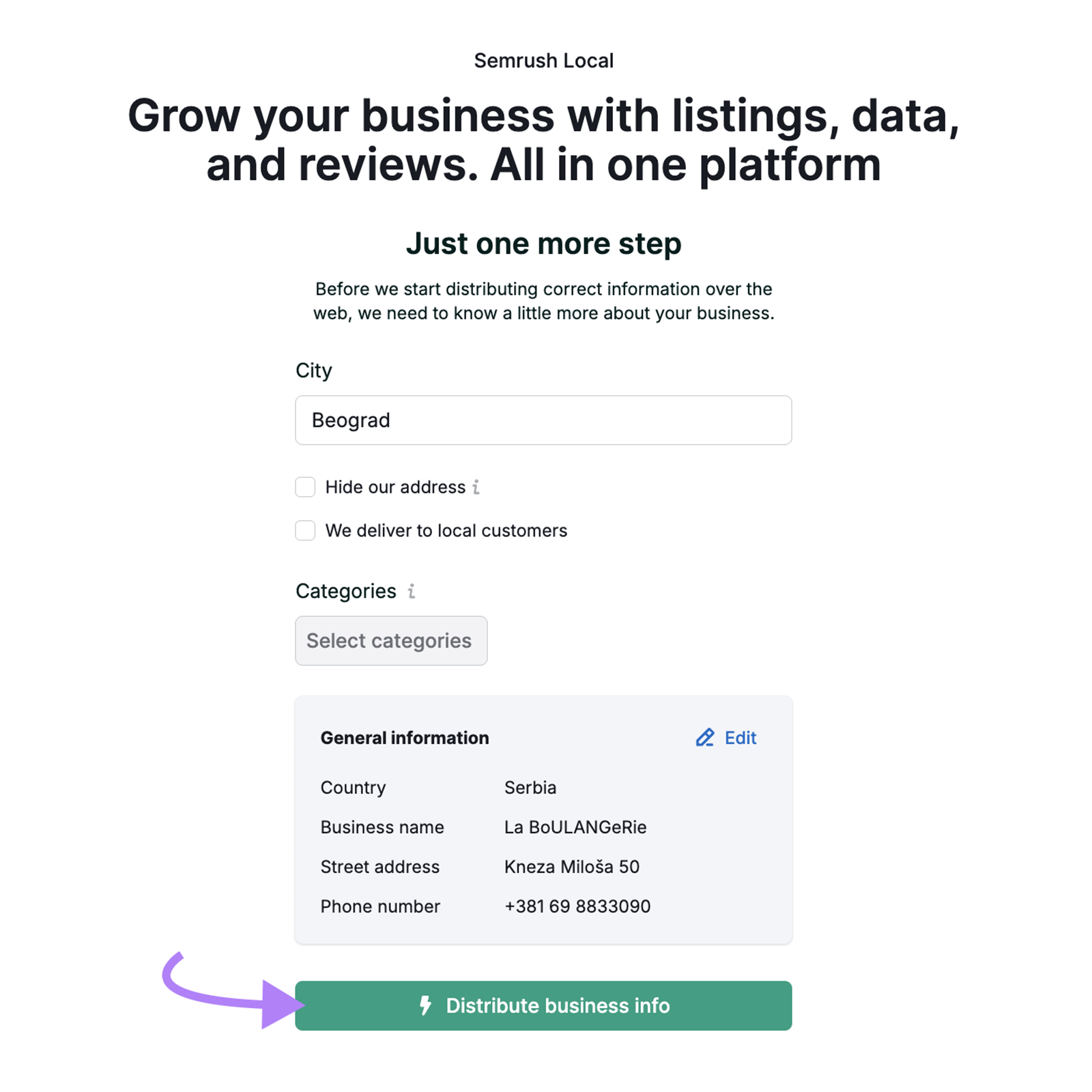
Task: Check "We deliver to local customers"
Action: [x=304, y=530]
